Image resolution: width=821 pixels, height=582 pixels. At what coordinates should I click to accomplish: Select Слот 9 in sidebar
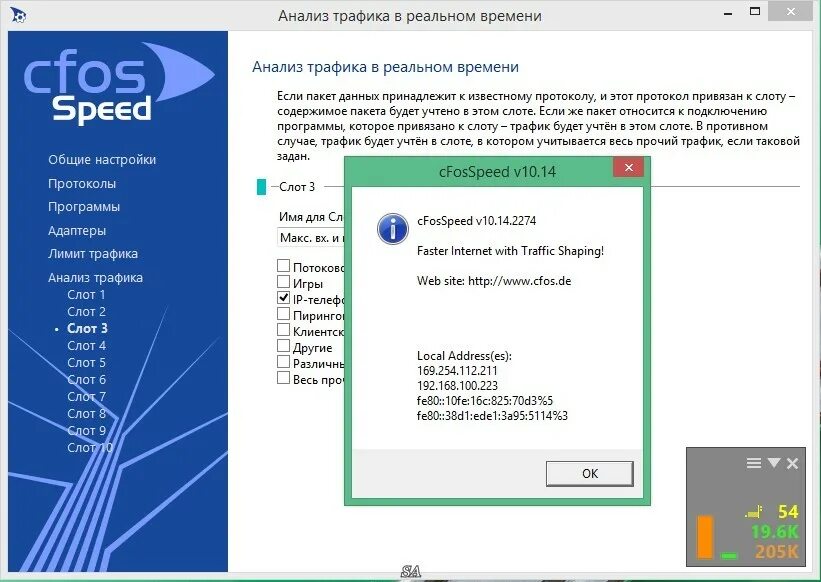tap(86, 431)
